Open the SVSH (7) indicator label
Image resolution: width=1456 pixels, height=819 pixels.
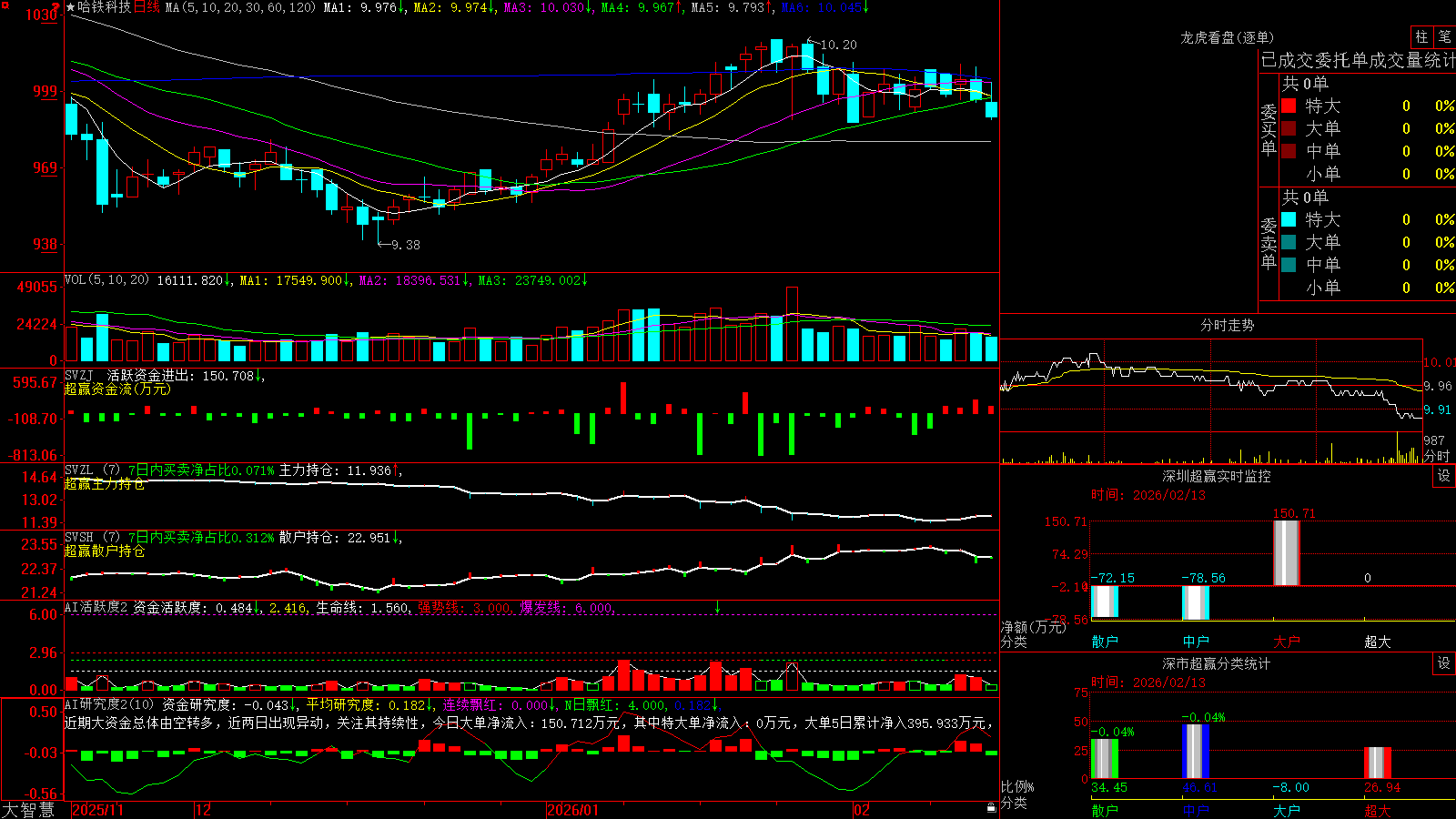click(x=93, y=538)
